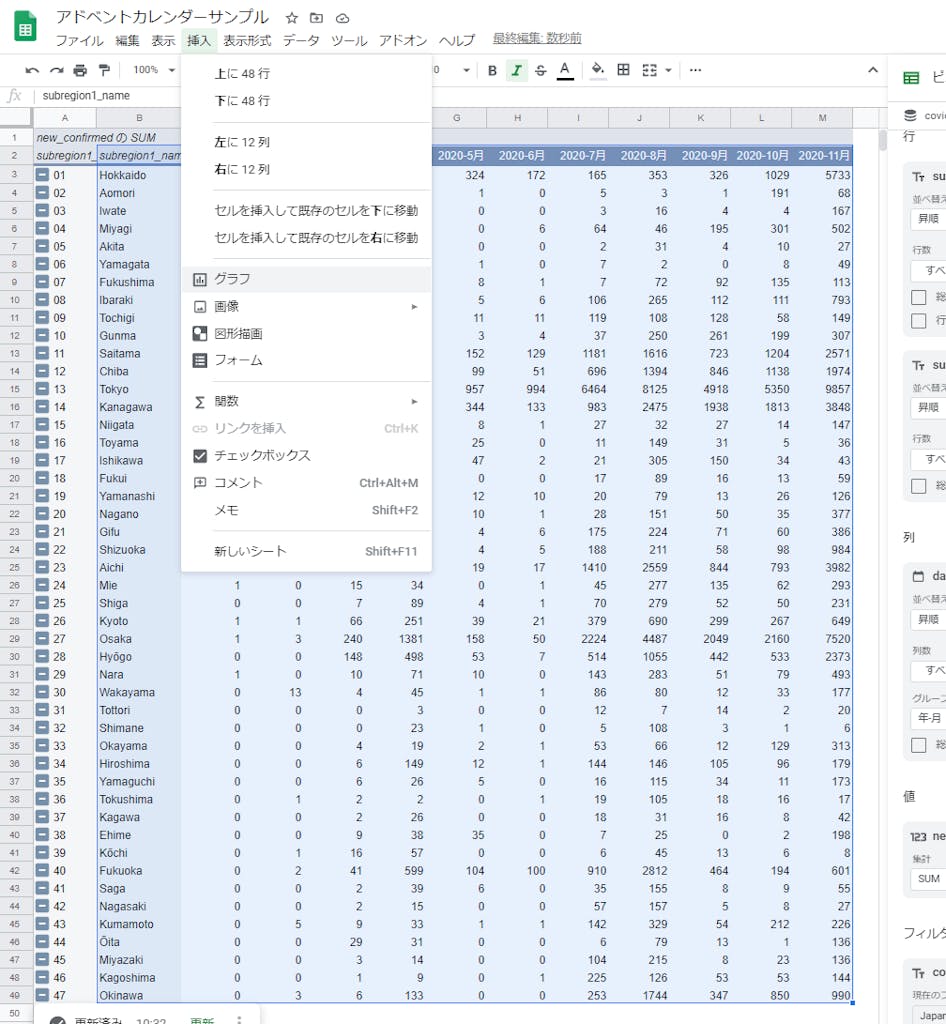
Task: Toggle the 総 checkbox under the first row field
Action: tap(919, 298)
